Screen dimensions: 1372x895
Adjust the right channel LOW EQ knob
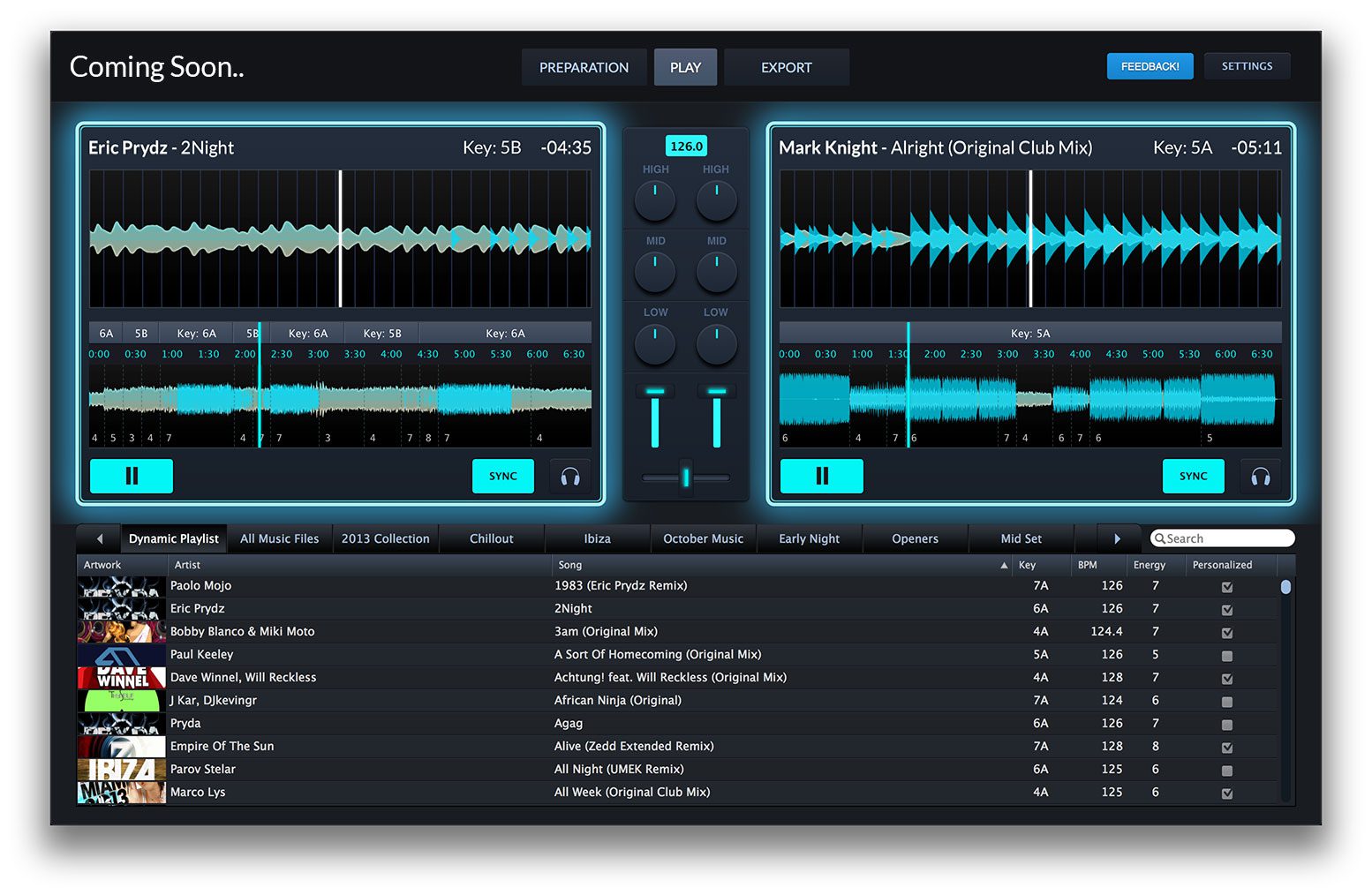(716, 343)
